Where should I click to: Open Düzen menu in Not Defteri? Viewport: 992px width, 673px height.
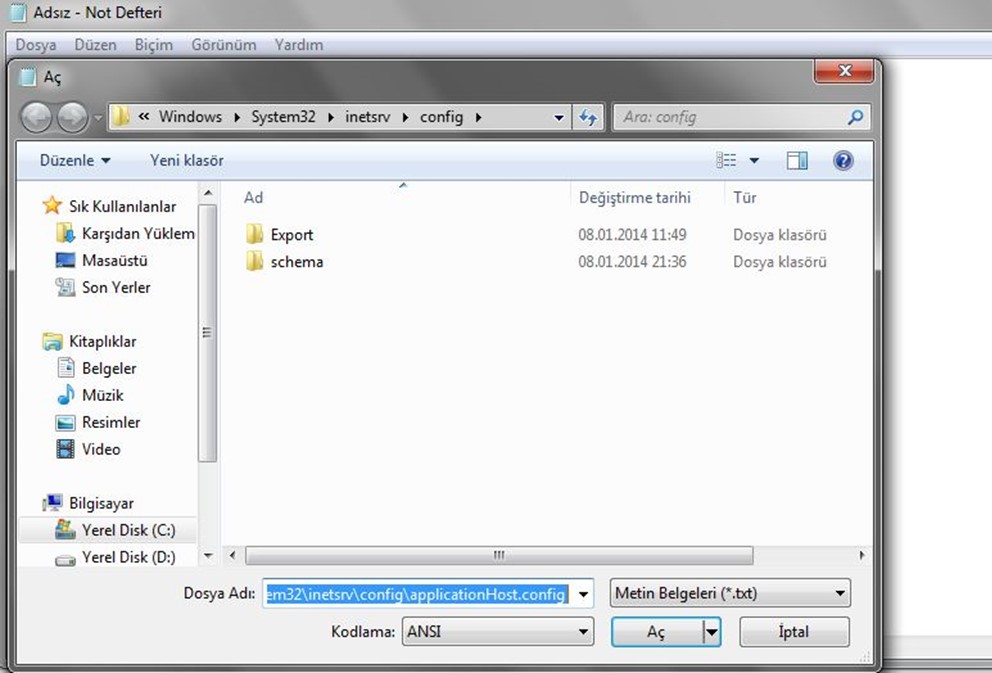point(96,45)
